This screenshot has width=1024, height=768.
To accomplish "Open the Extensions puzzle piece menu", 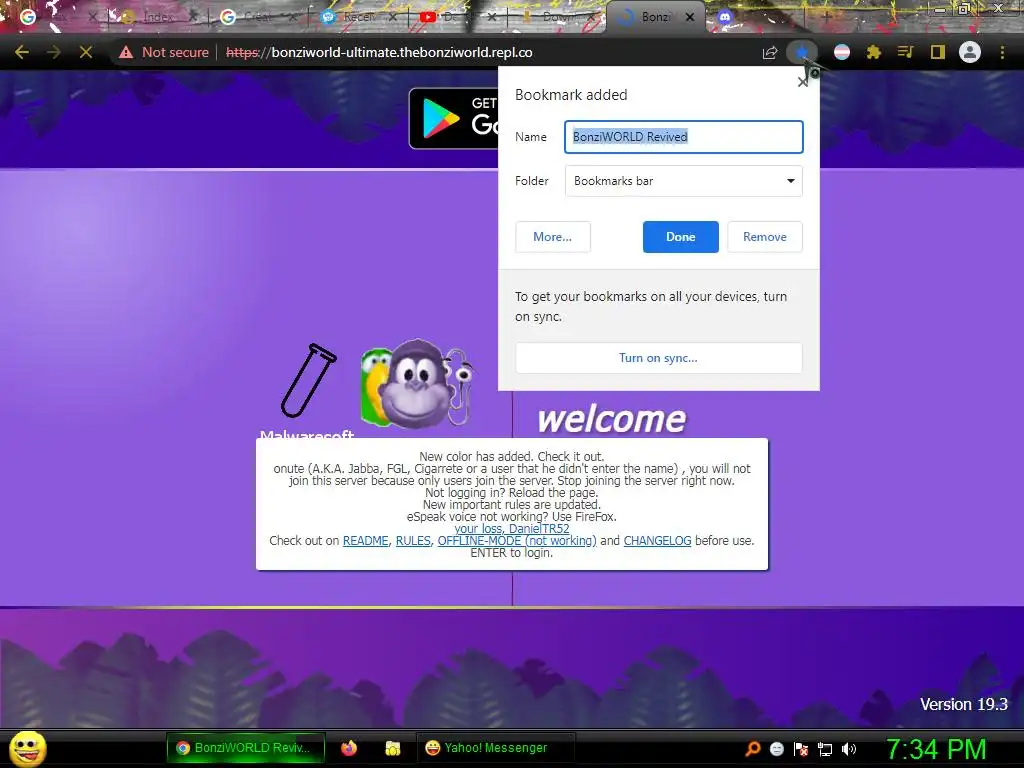I will [874, 52].
